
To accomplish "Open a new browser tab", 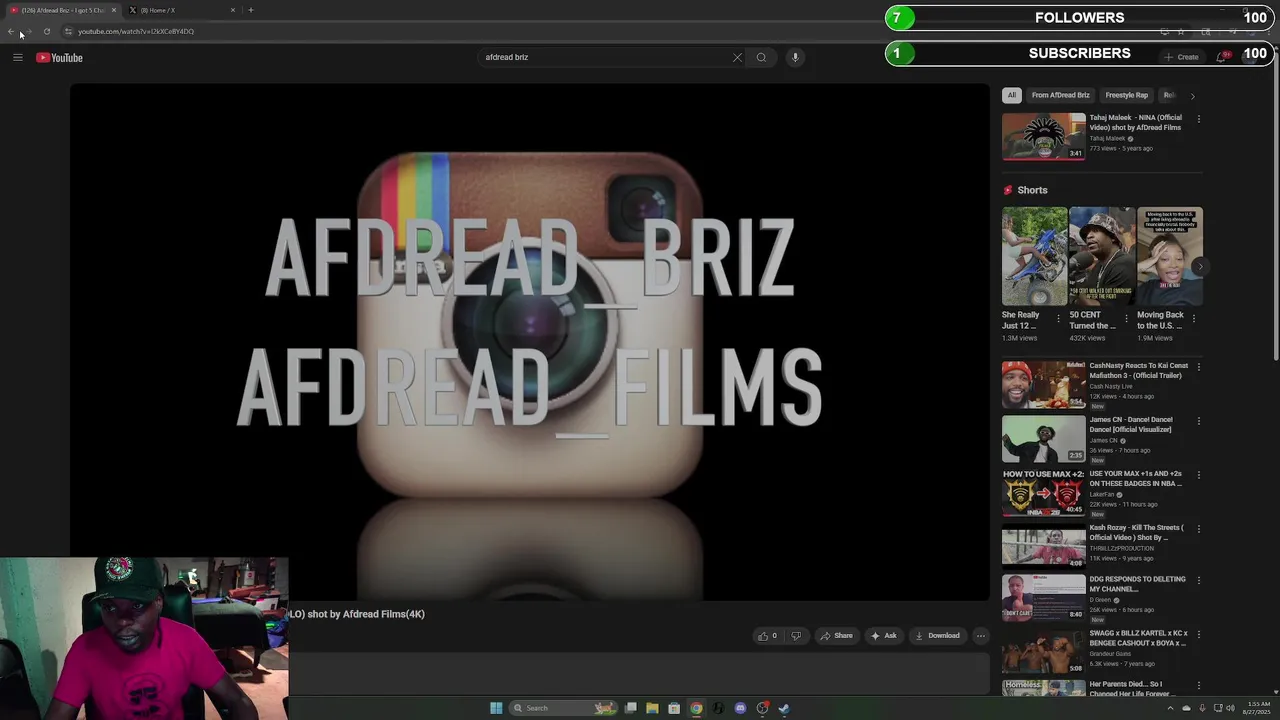I will pyautogui.click(x=250, y=10).
